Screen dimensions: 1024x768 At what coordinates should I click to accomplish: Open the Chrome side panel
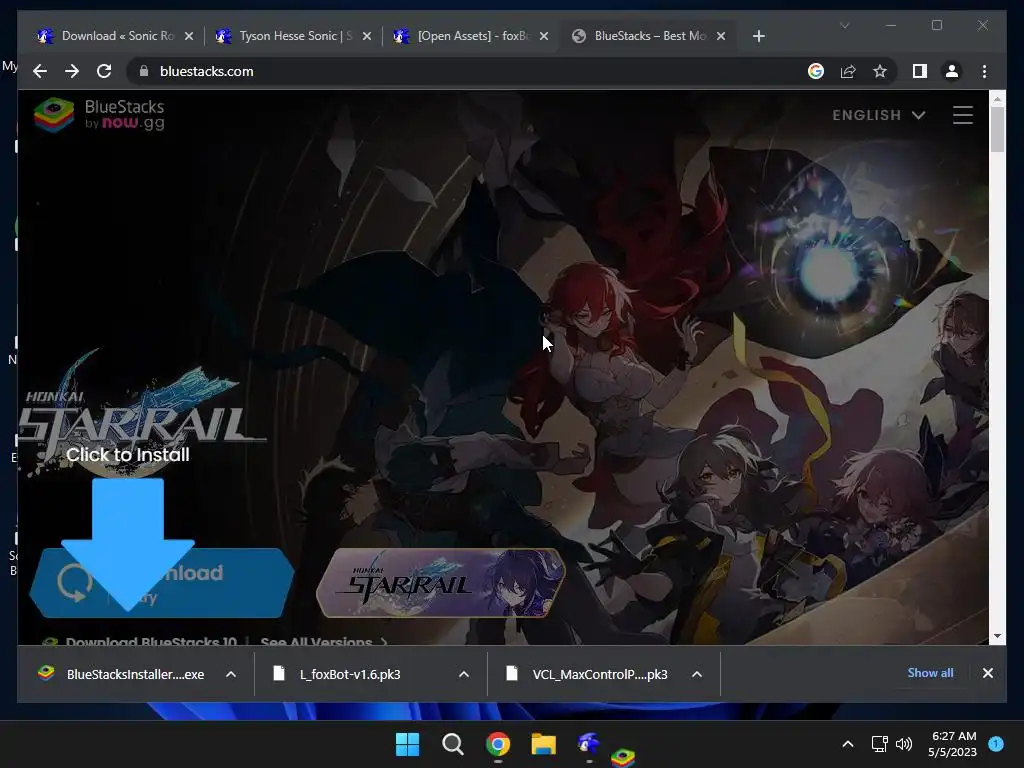(920, 71)
